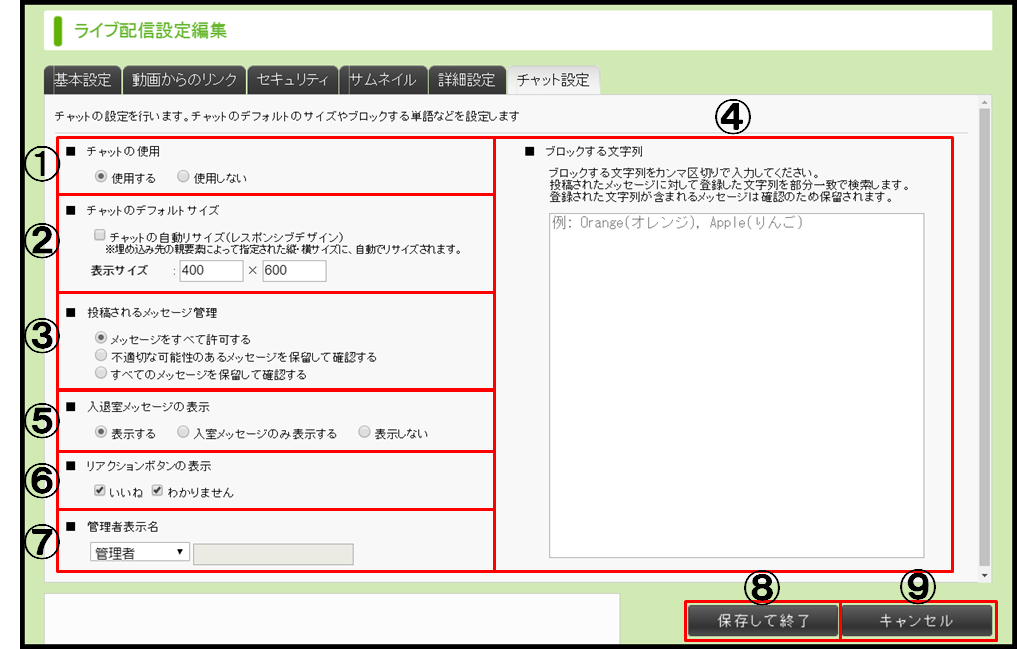1017x649 pixels.
Task: Click the 投稿されるメッセージ管理 section label
Action: pyautogui.click(x=152, y=313)
